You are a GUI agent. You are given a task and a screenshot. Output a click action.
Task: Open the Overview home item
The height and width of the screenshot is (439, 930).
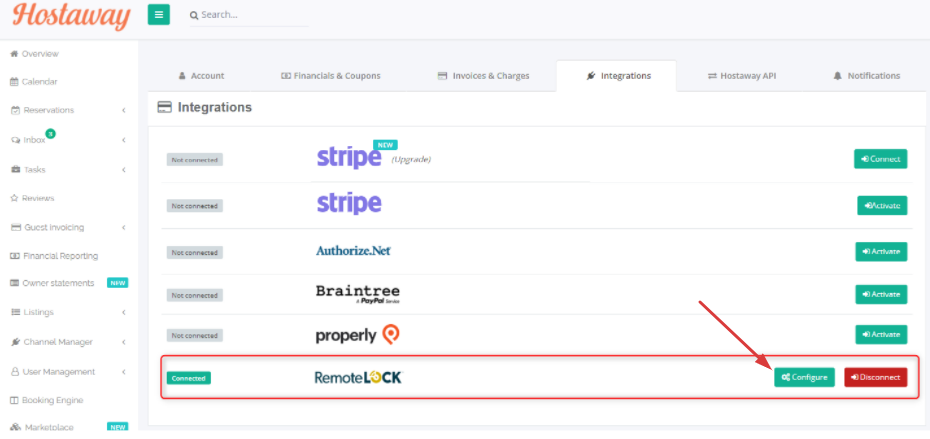point(34,54)
